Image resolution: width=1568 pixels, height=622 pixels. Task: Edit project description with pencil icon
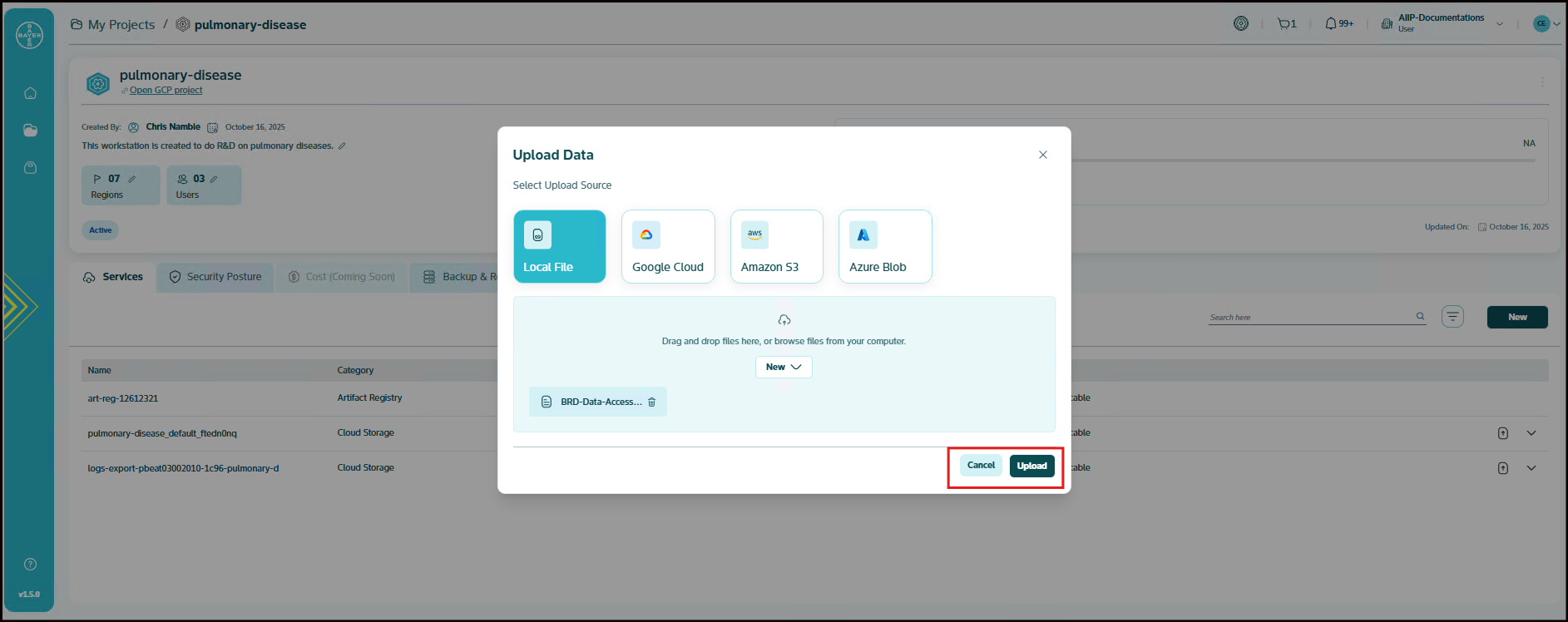[x=342, y=146]
